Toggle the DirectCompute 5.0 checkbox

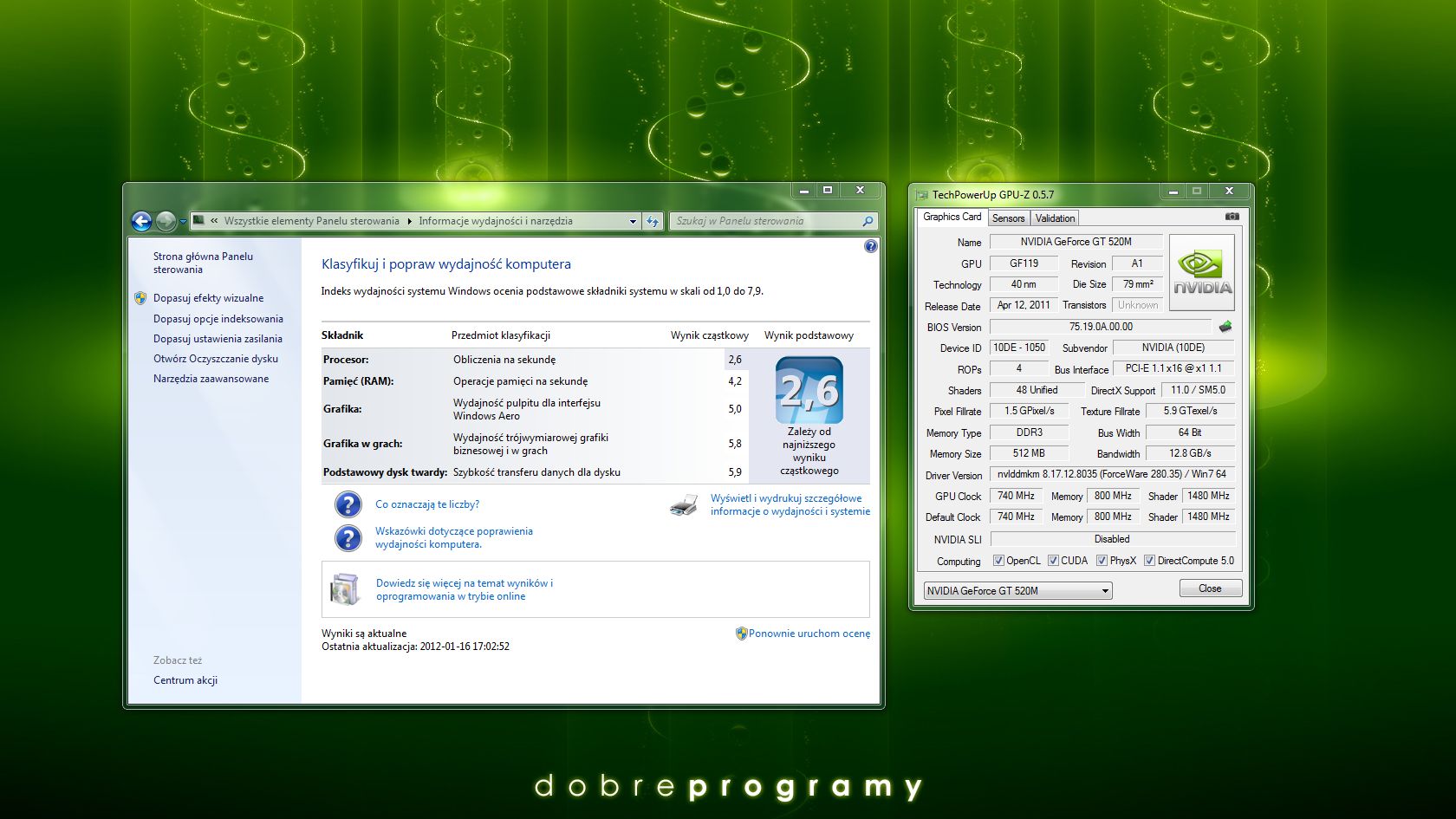point(1149,561)
